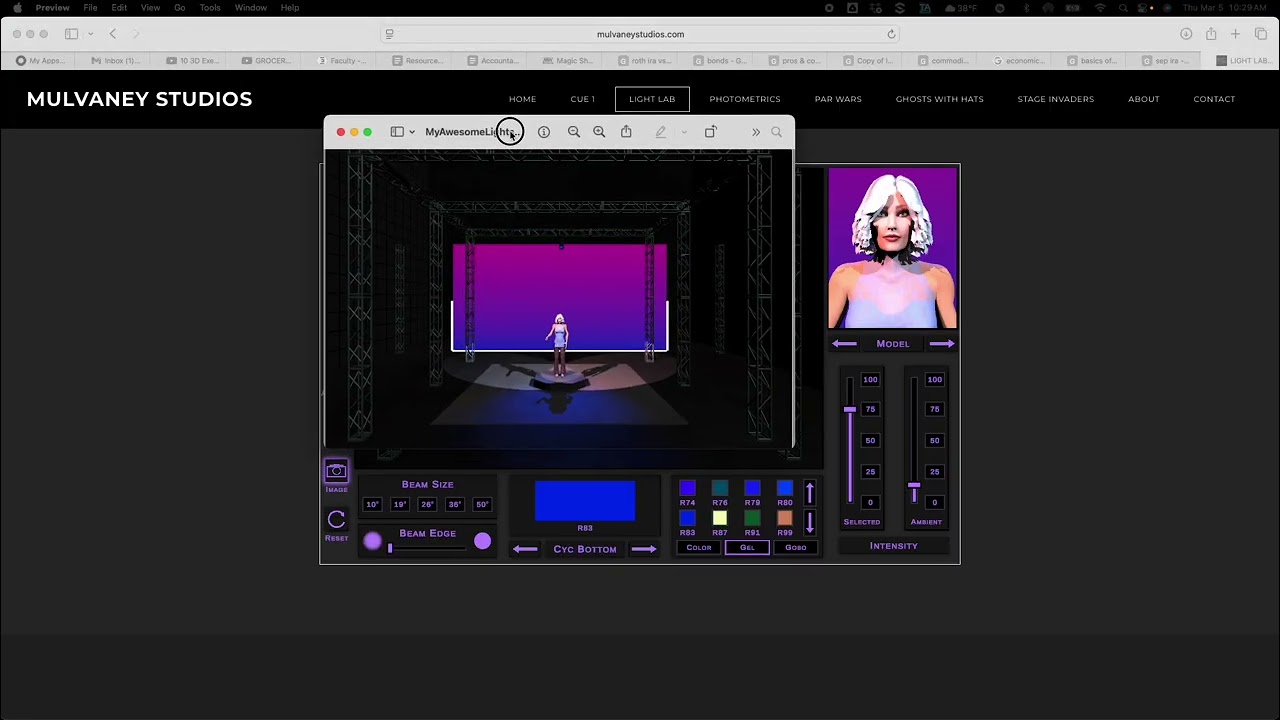Click the Safari back arrow
The width and height of the screenshot is (1280, 720).
[113, 34]
